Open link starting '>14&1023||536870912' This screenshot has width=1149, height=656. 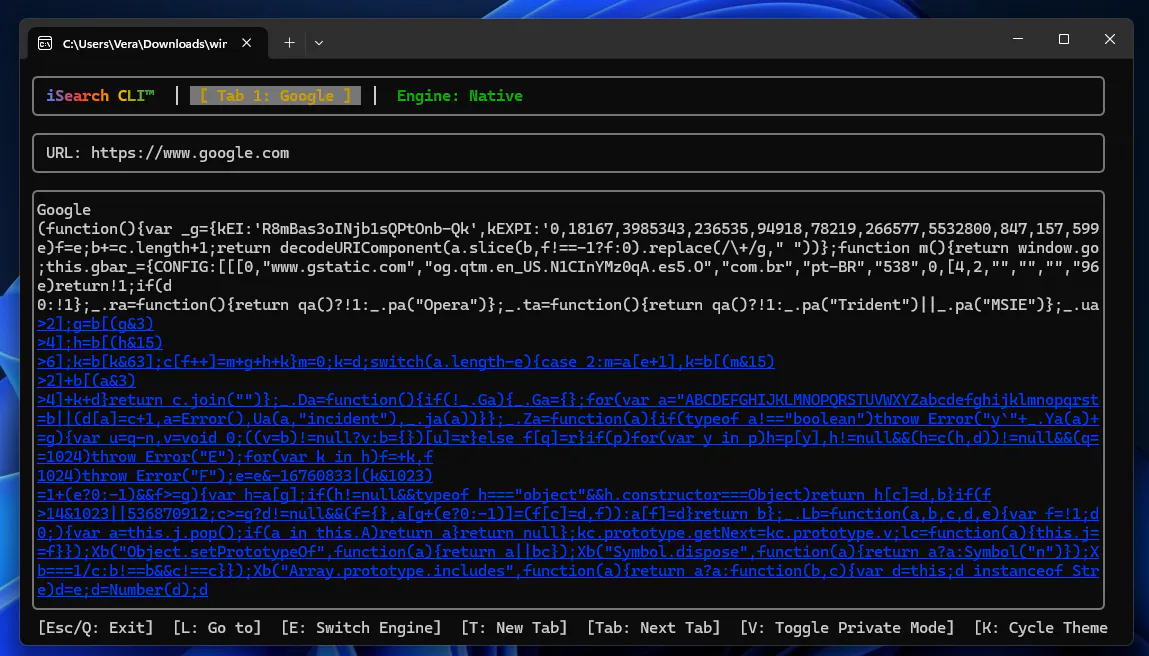(568, 514)
